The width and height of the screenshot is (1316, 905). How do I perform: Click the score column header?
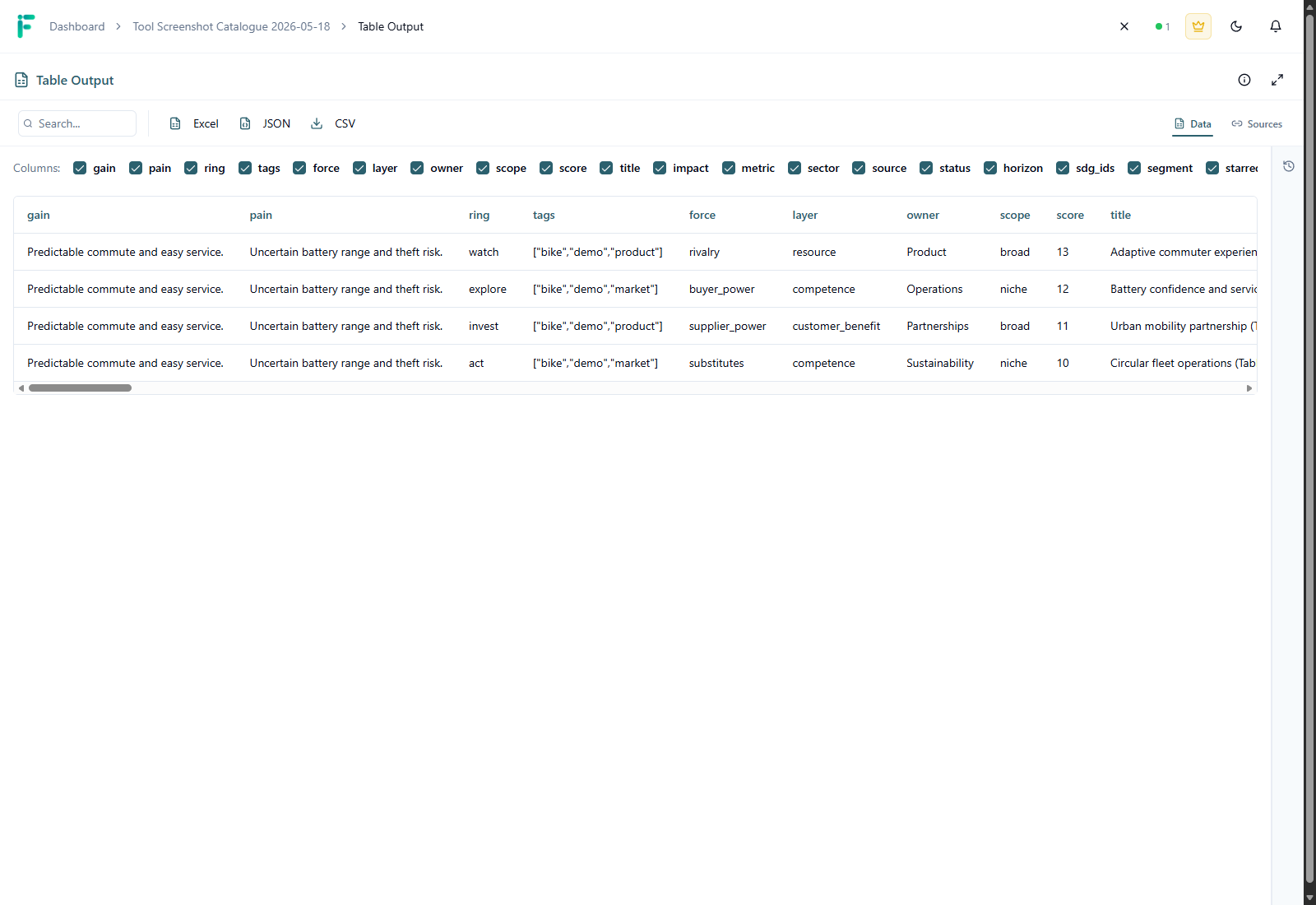click(x=1070, y=215)
